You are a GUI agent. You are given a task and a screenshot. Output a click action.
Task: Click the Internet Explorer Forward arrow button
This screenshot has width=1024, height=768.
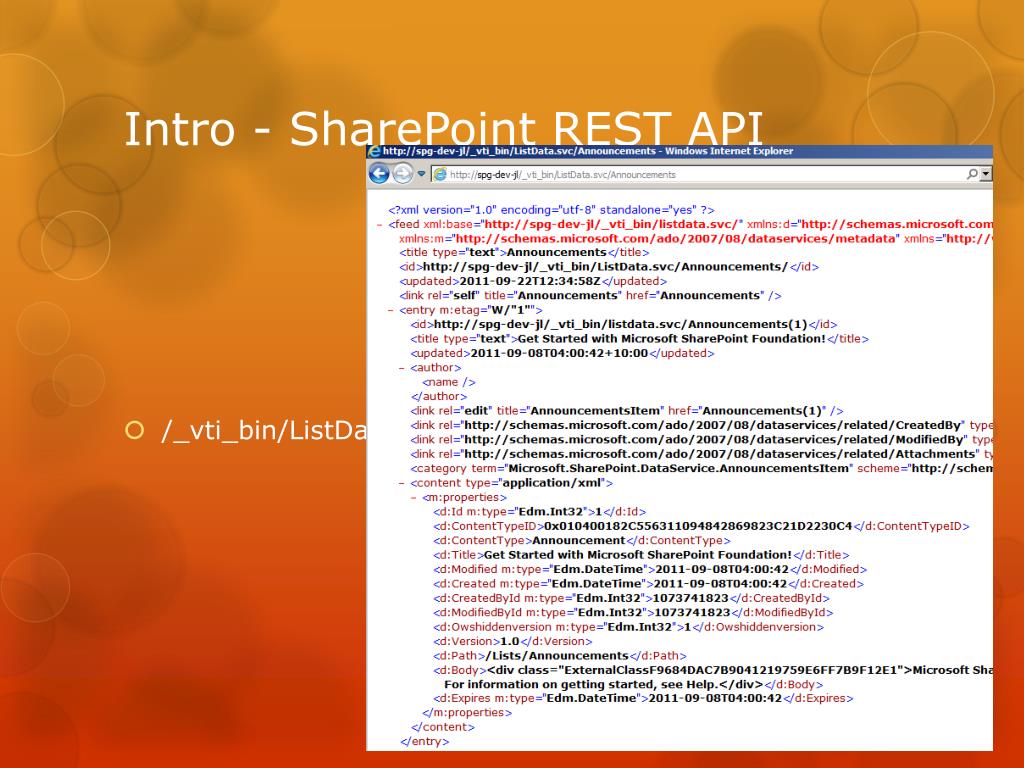point(402,174)
